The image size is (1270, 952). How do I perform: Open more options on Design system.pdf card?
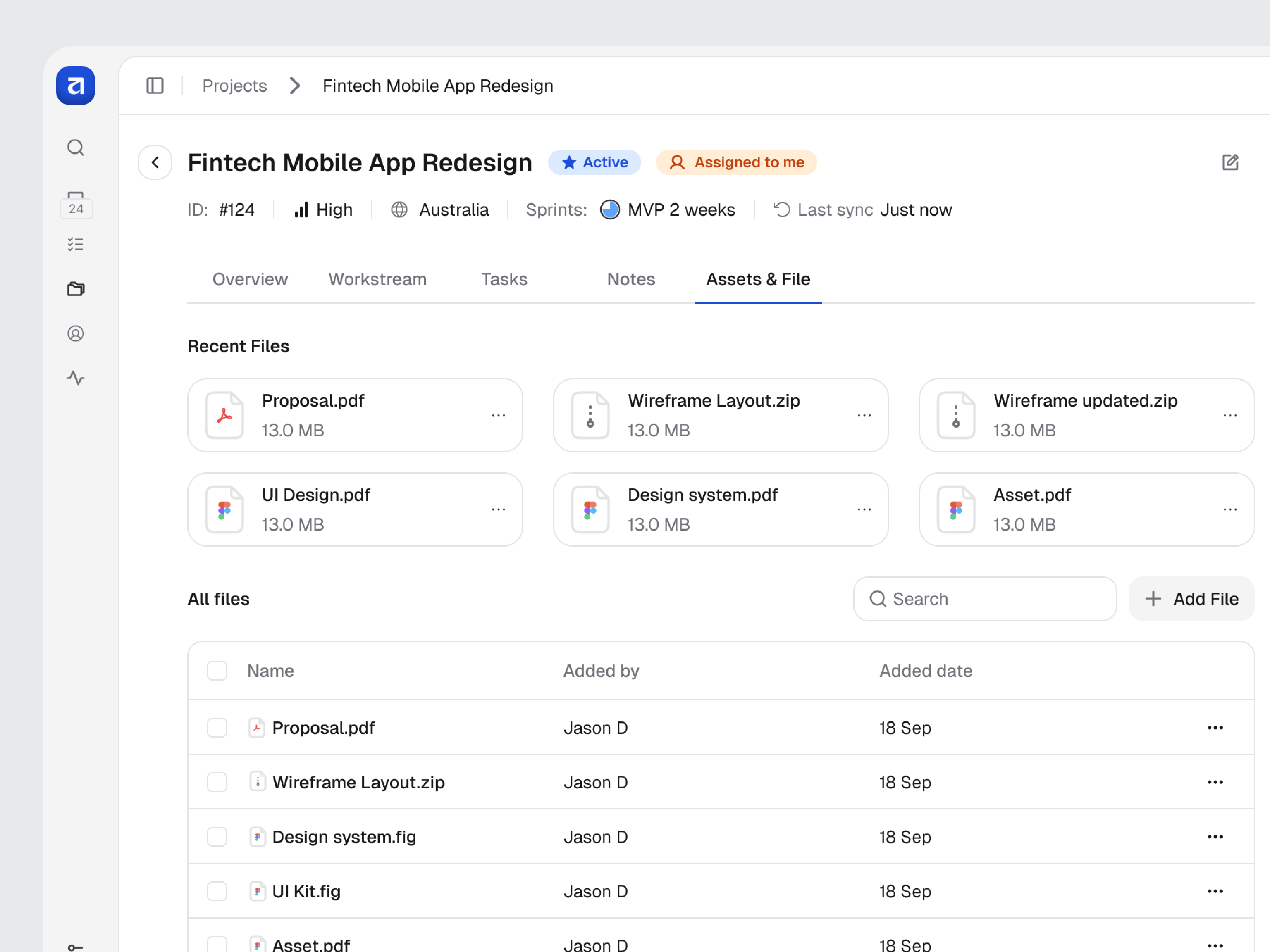pyautogui.click(x=864, y=509)
